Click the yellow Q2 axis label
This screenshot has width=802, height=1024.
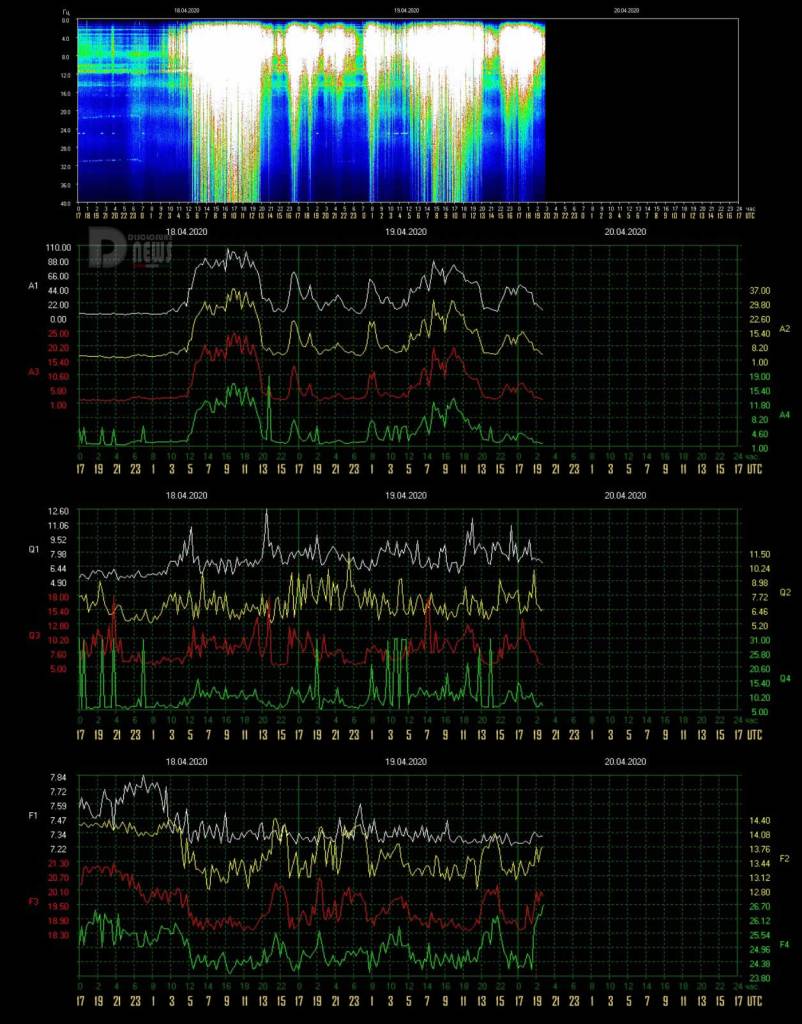785,593
